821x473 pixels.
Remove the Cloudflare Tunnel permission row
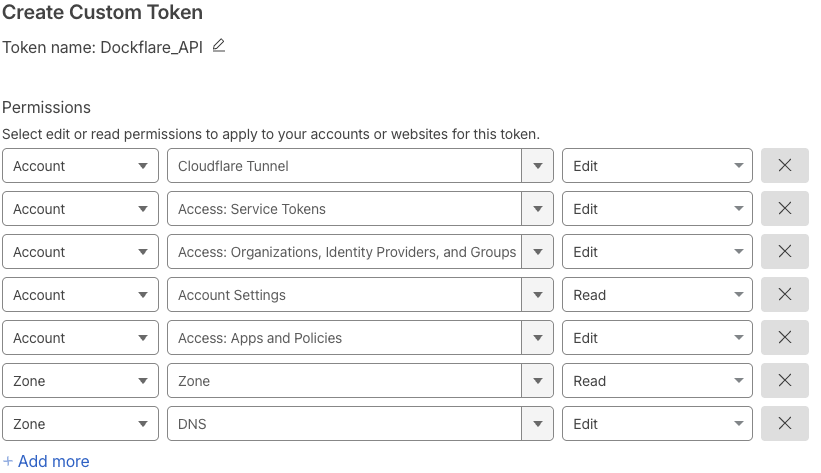[784, 166]
